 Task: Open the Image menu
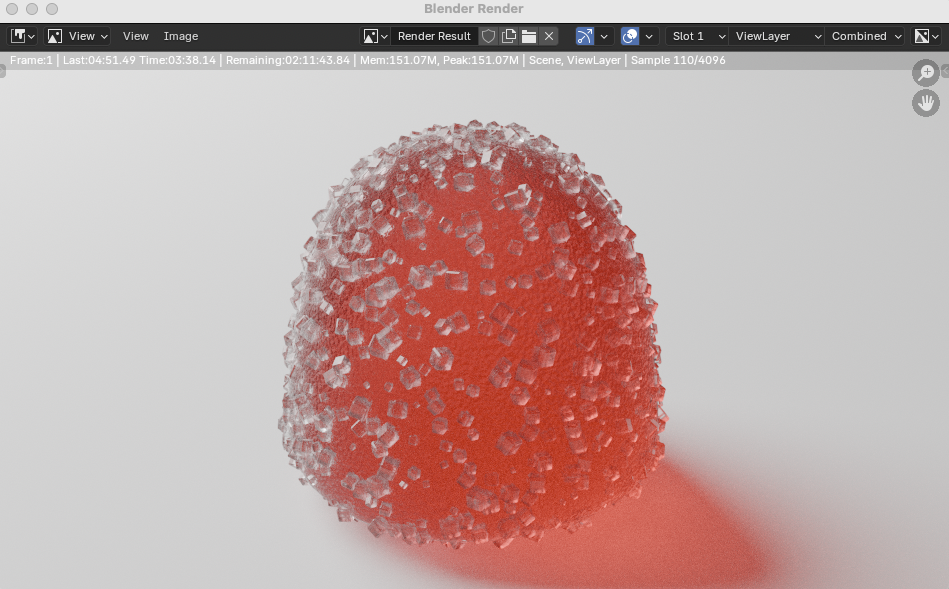181,36
